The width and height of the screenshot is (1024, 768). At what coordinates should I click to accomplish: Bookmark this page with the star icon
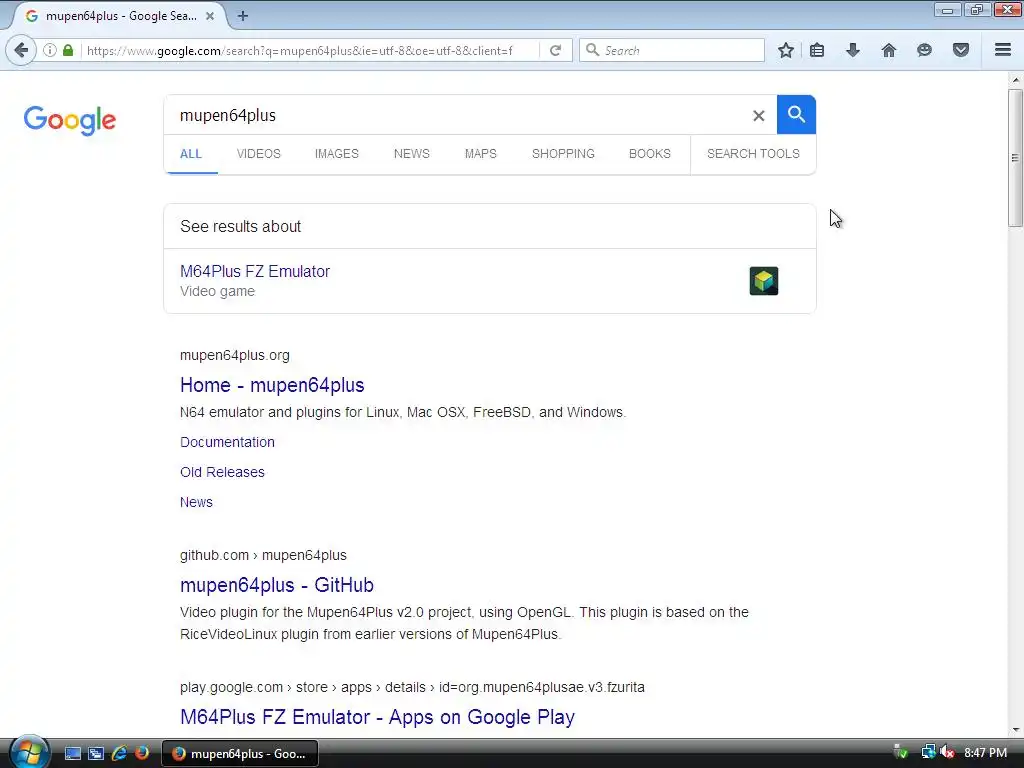point(786,50)
